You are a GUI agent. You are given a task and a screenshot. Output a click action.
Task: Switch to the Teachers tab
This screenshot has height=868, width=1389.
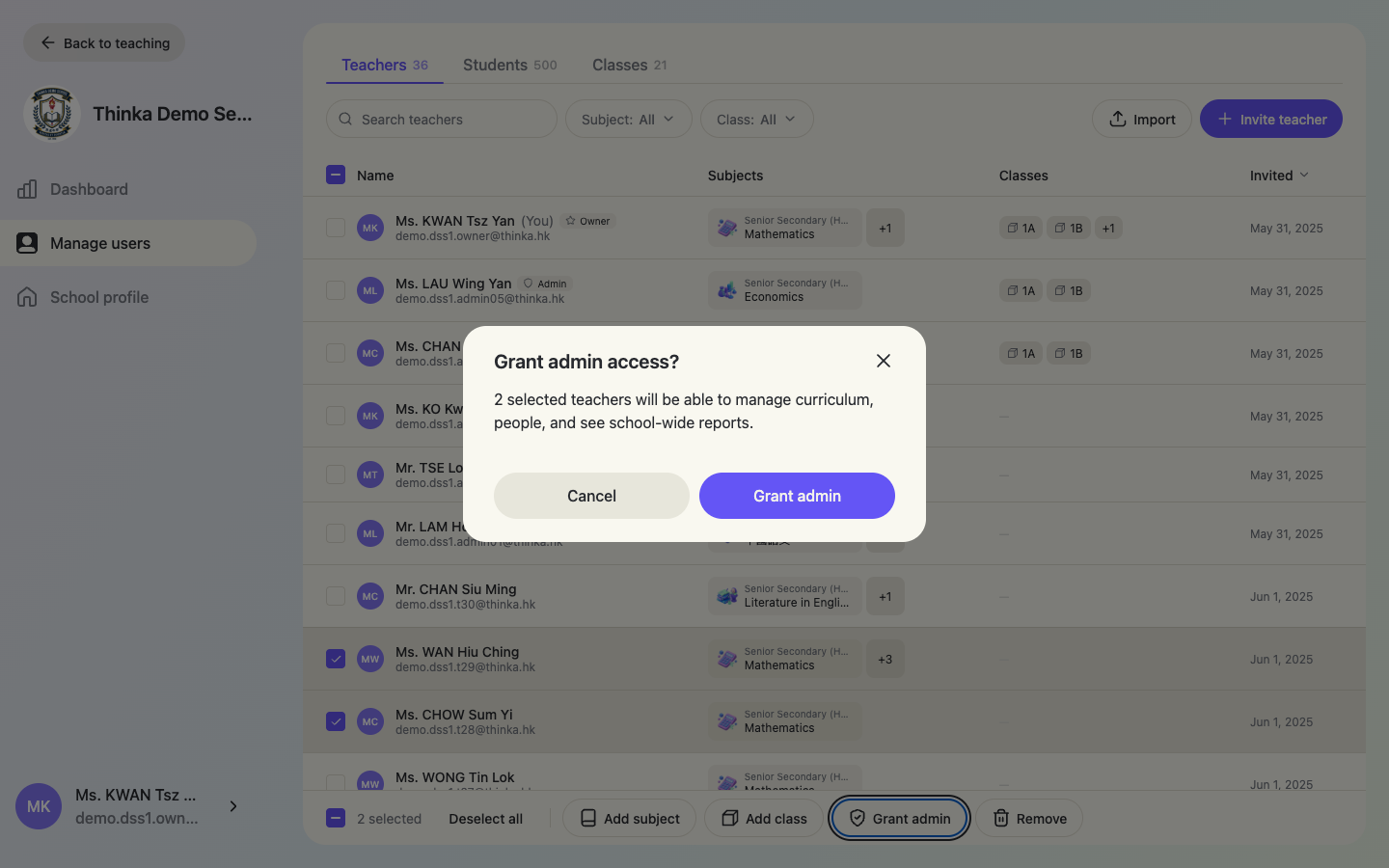pyautogui.click(x=385, y=65)
